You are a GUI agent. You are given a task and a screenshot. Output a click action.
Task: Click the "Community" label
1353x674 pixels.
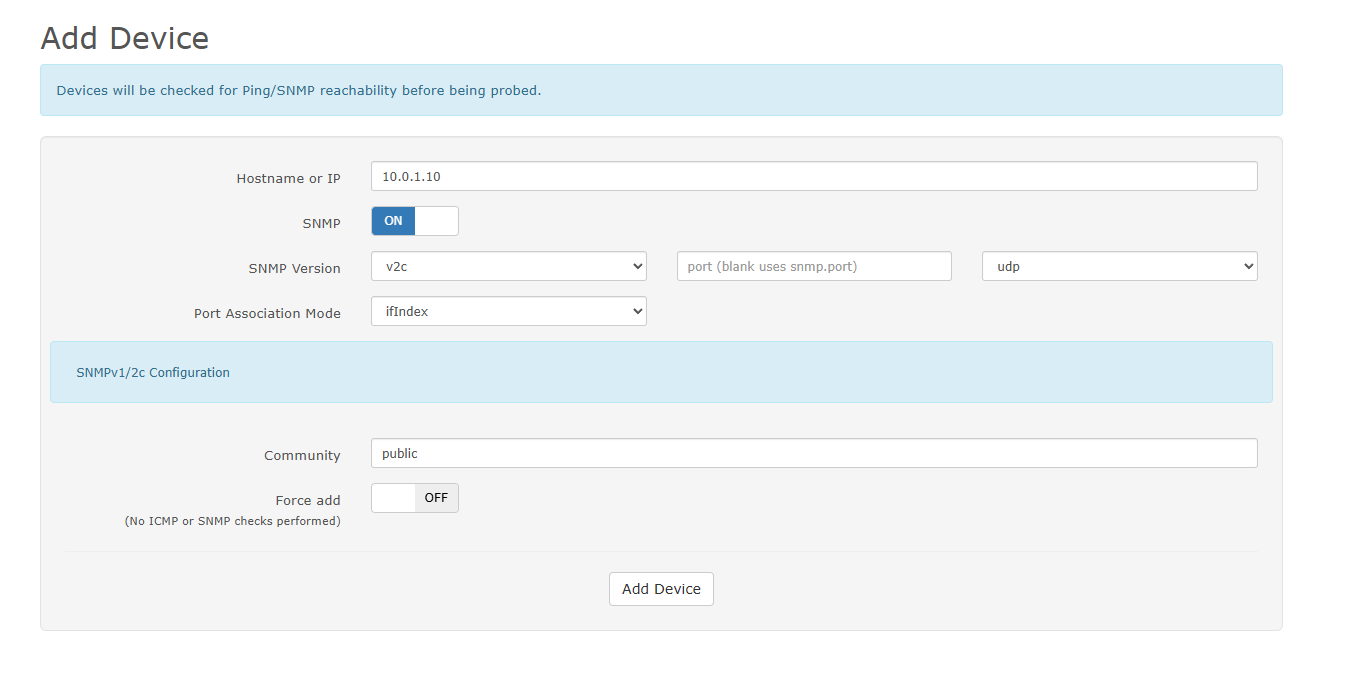[x=302, y=455]
